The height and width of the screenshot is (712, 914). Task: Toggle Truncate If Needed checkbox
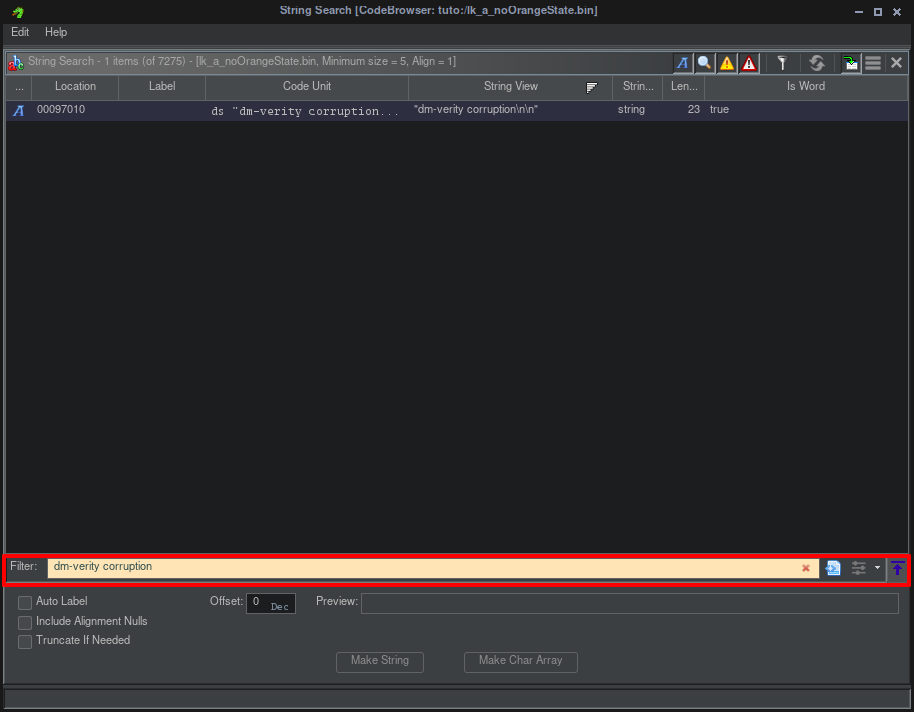pos(25,641)
